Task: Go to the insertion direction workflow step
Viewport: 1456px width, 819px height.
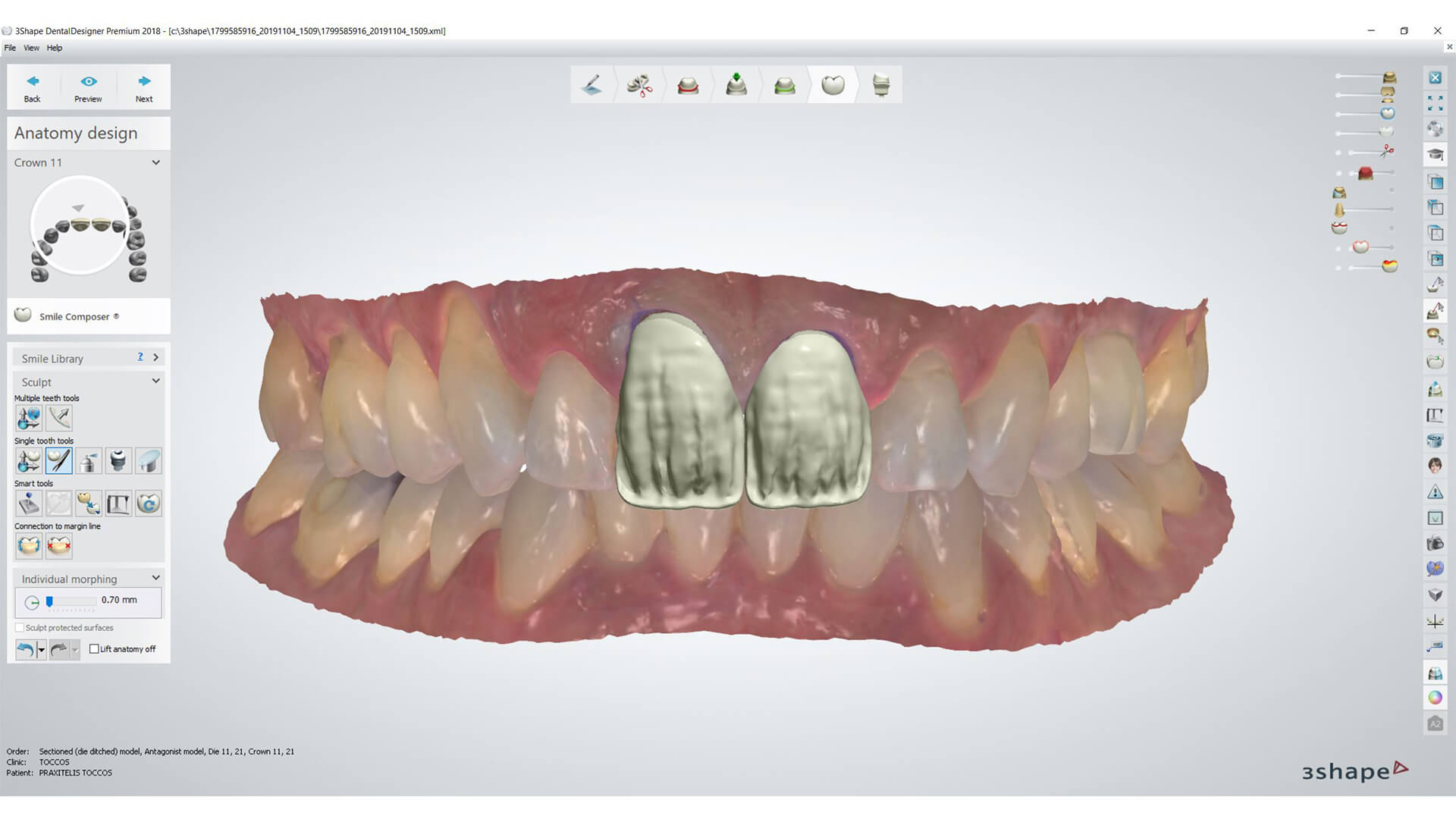Action: point(736,84)
